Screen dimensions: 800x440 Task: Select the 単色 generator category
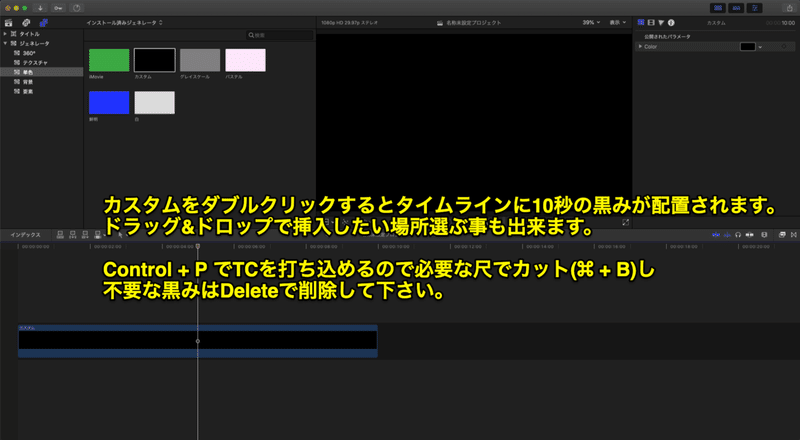point(42,72)
